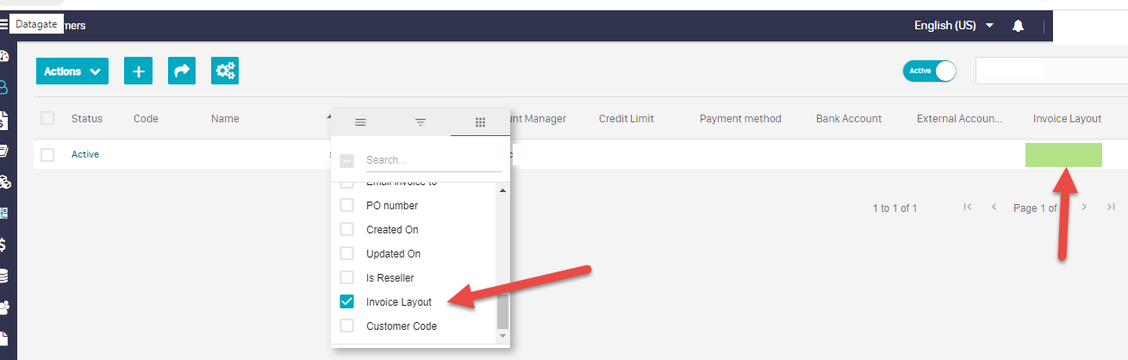Open the gears settings button
The height and width of the screenshot is (360, 1128).
coord(225,71)
